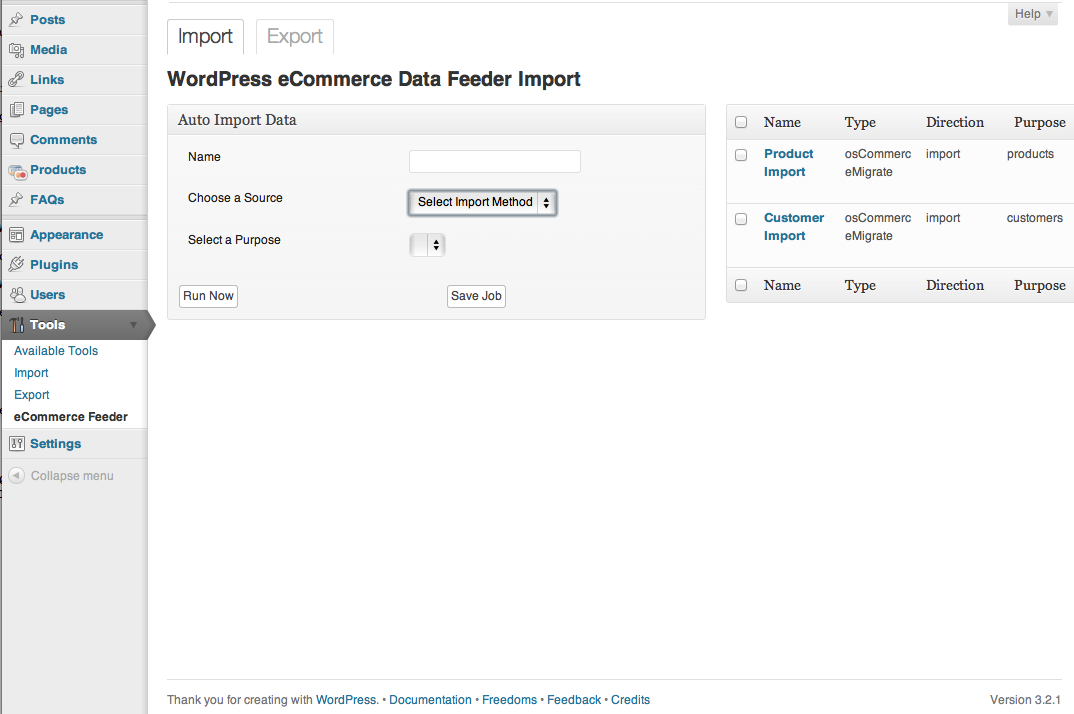Open the Appearance menu
The image size is (1074, 714).
click(x=66, y=235)
